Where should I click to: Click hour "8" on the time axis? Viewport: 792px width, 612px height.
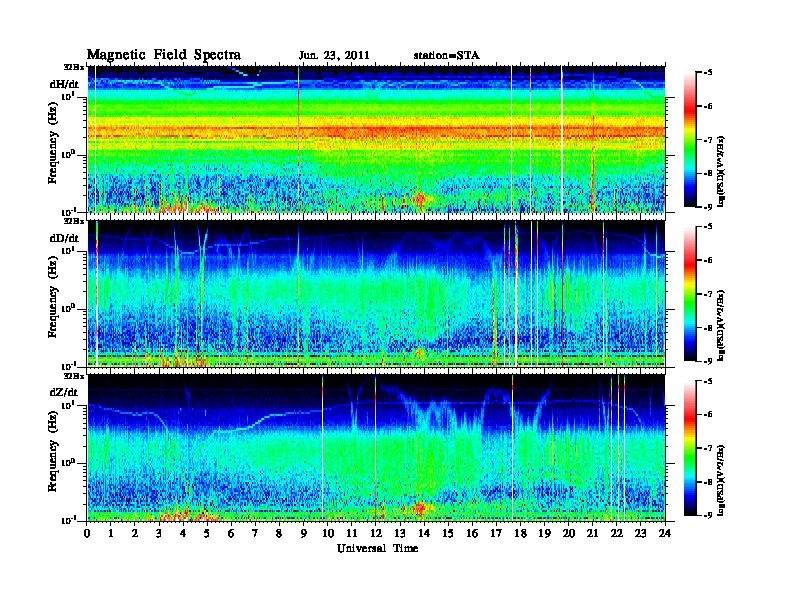(x=279, y=533)
